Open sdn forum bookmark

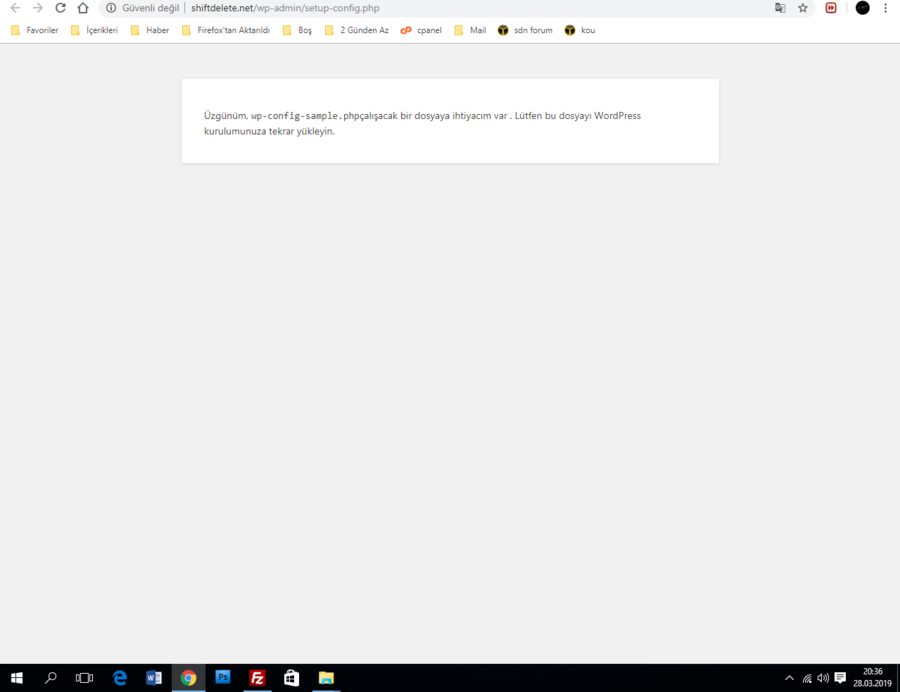pyautogui.click(x=525, y=30)
